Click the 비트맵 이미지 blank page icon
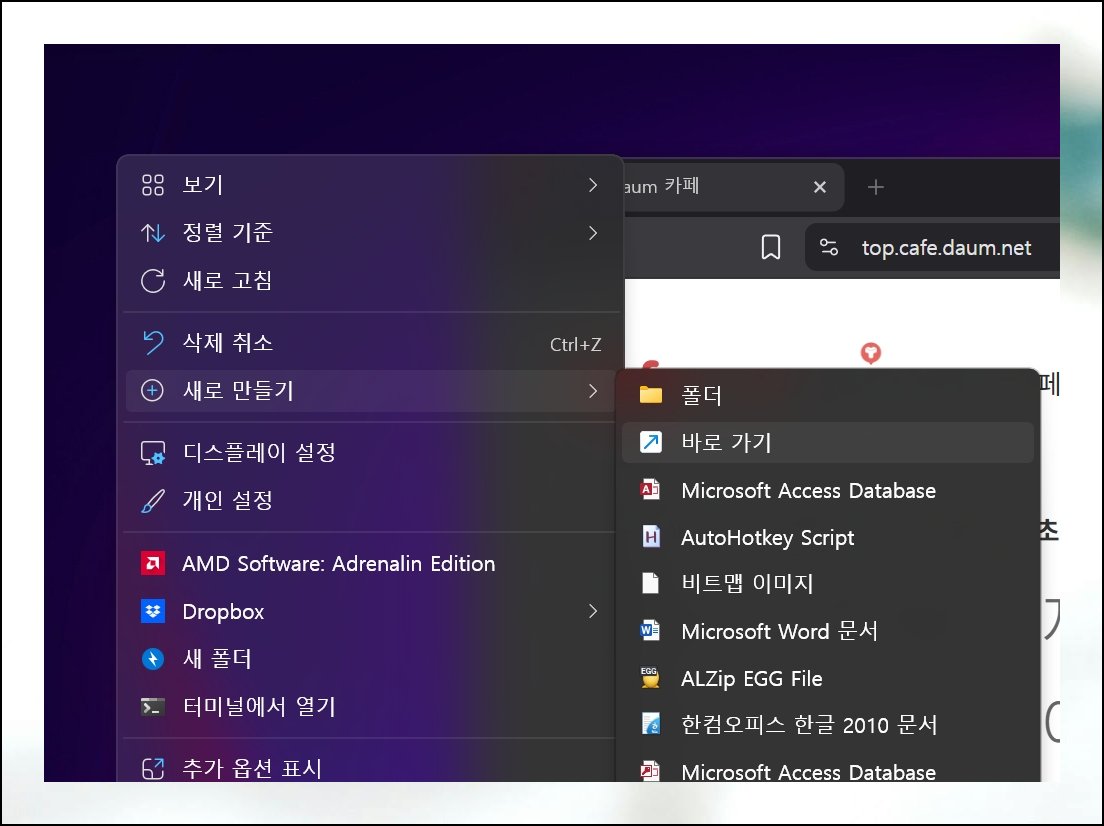Screen dimensions: 1104x826 (x=651, y=583)
